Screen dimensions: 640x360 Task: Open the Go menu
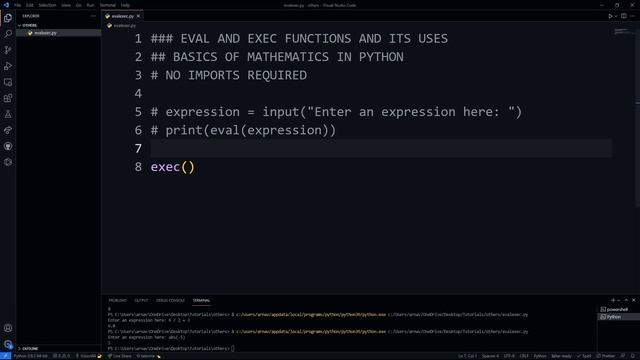point(78,5)
